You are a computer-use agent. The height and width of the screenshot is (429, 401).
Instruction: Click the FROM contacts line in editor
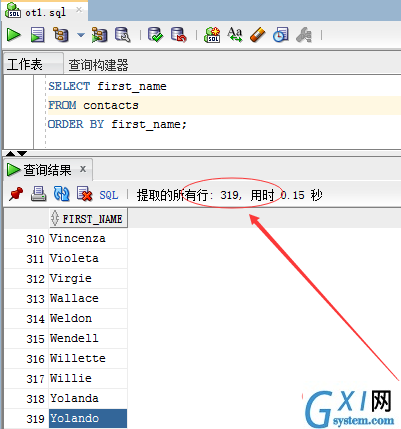pyautogui.click(x=224, y=106)
